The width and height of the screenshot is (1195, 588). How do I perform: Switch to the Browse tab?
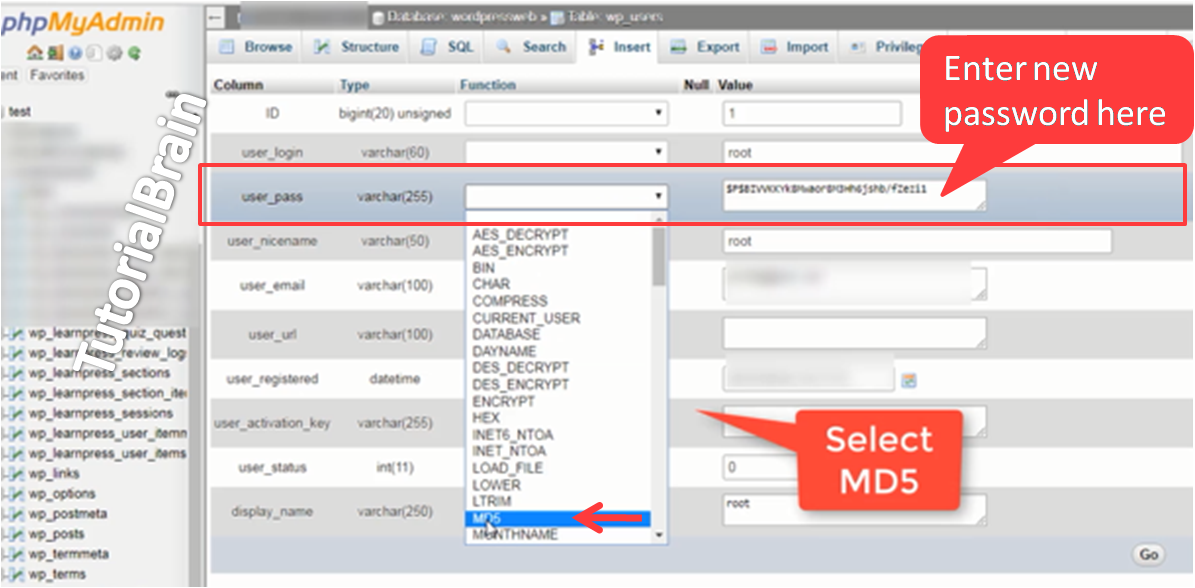point(256,47)
